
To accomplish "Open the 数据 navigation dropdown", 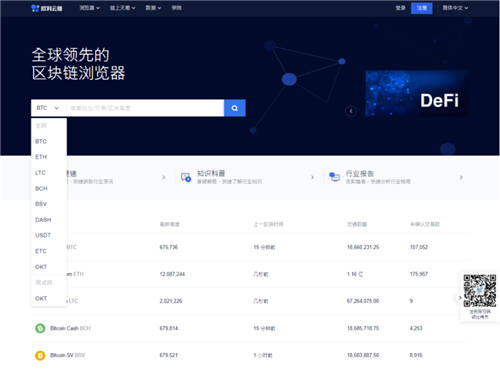I will tap(153, 8).
